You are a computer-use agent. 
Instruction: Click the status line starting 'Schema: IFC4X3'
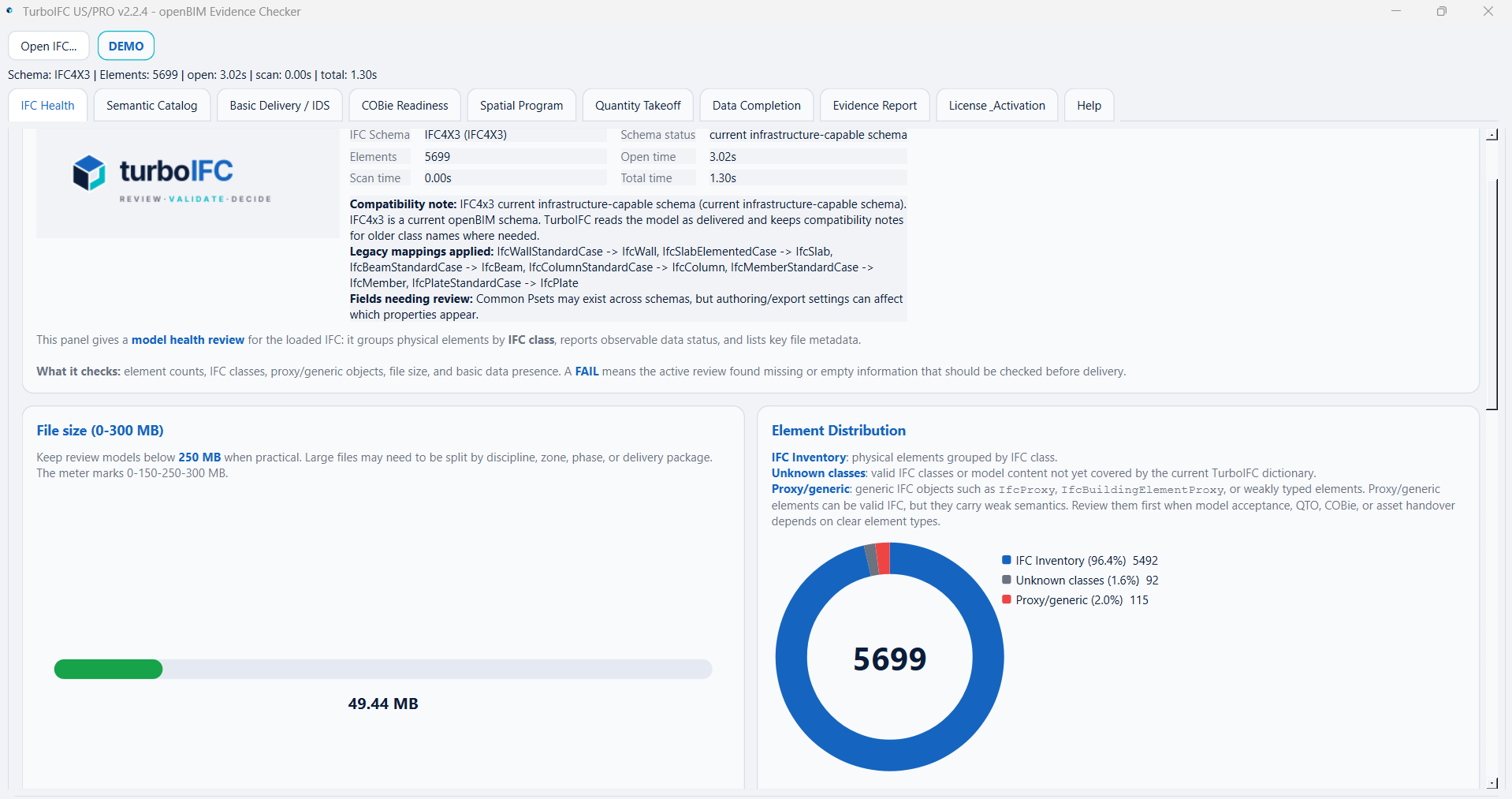click(x=192, y=75)
